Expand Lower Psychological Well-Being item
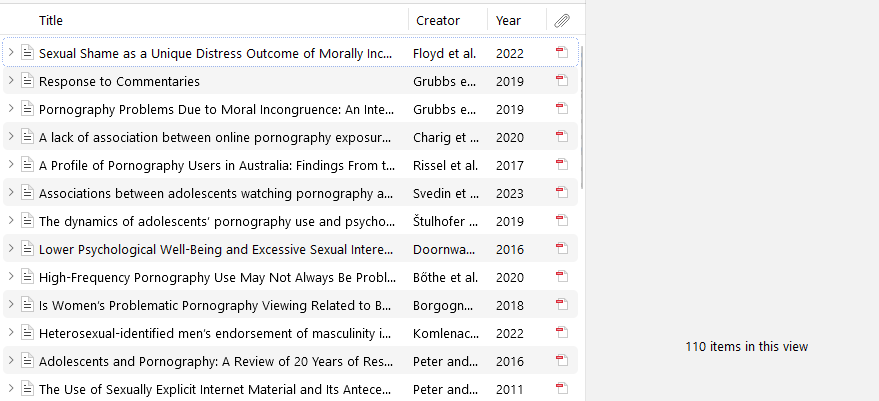 (x=11, y=248)
